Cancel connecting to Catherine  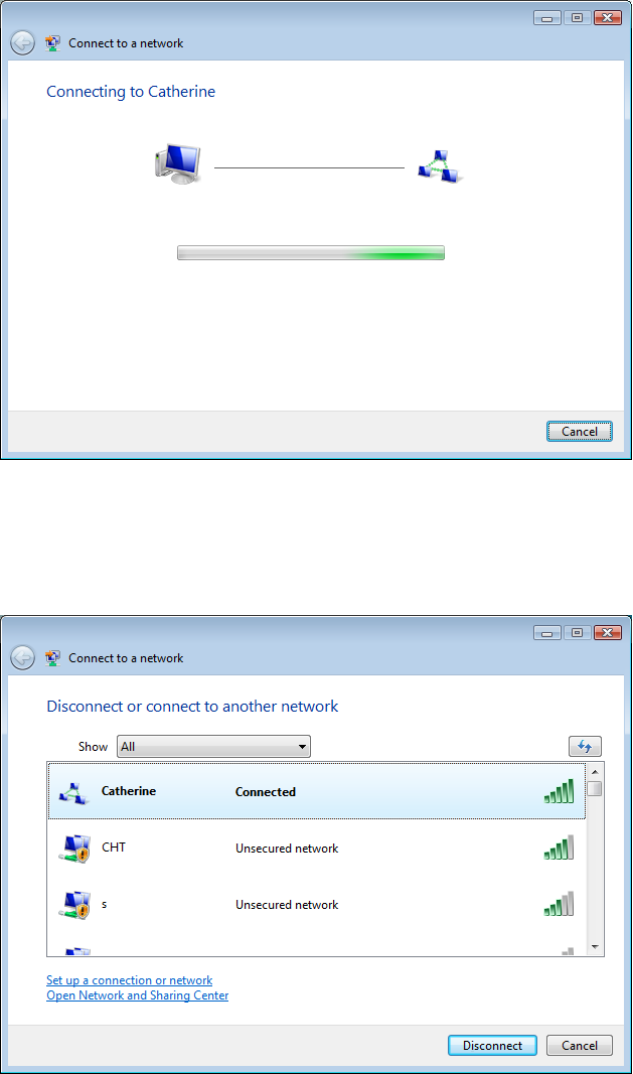click(x=580, y=432)
